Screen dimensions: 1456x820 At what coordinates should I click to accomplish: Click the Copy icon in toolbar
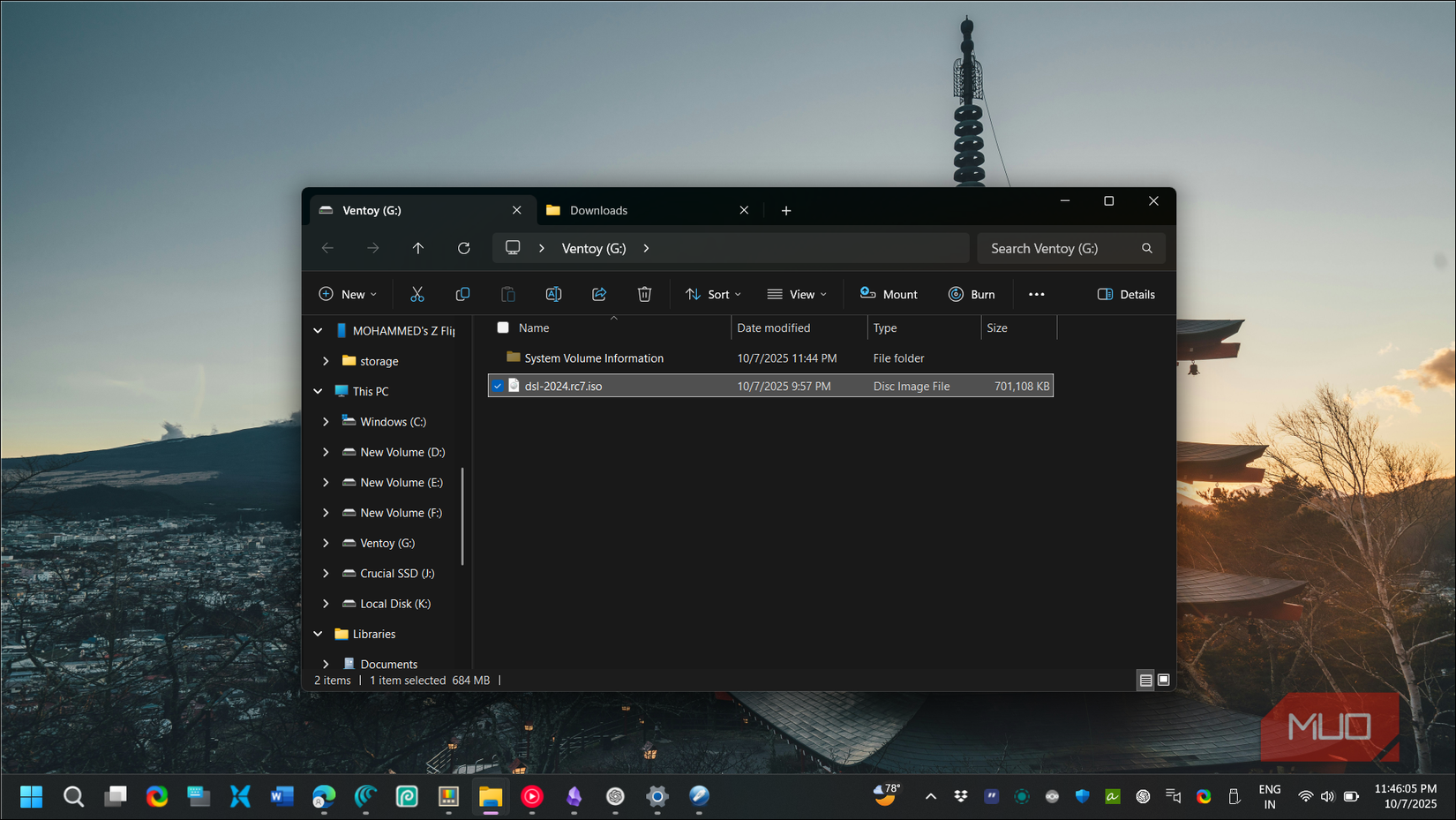click(x=462, y=294)
